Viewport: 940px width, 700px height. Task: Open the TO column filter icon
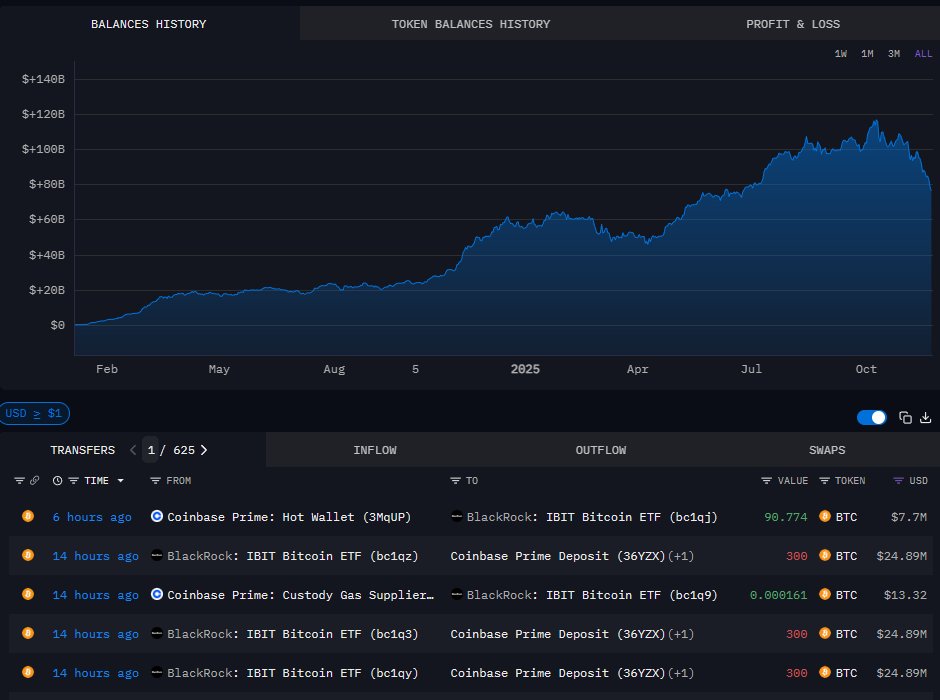click(x=456, y=481)
